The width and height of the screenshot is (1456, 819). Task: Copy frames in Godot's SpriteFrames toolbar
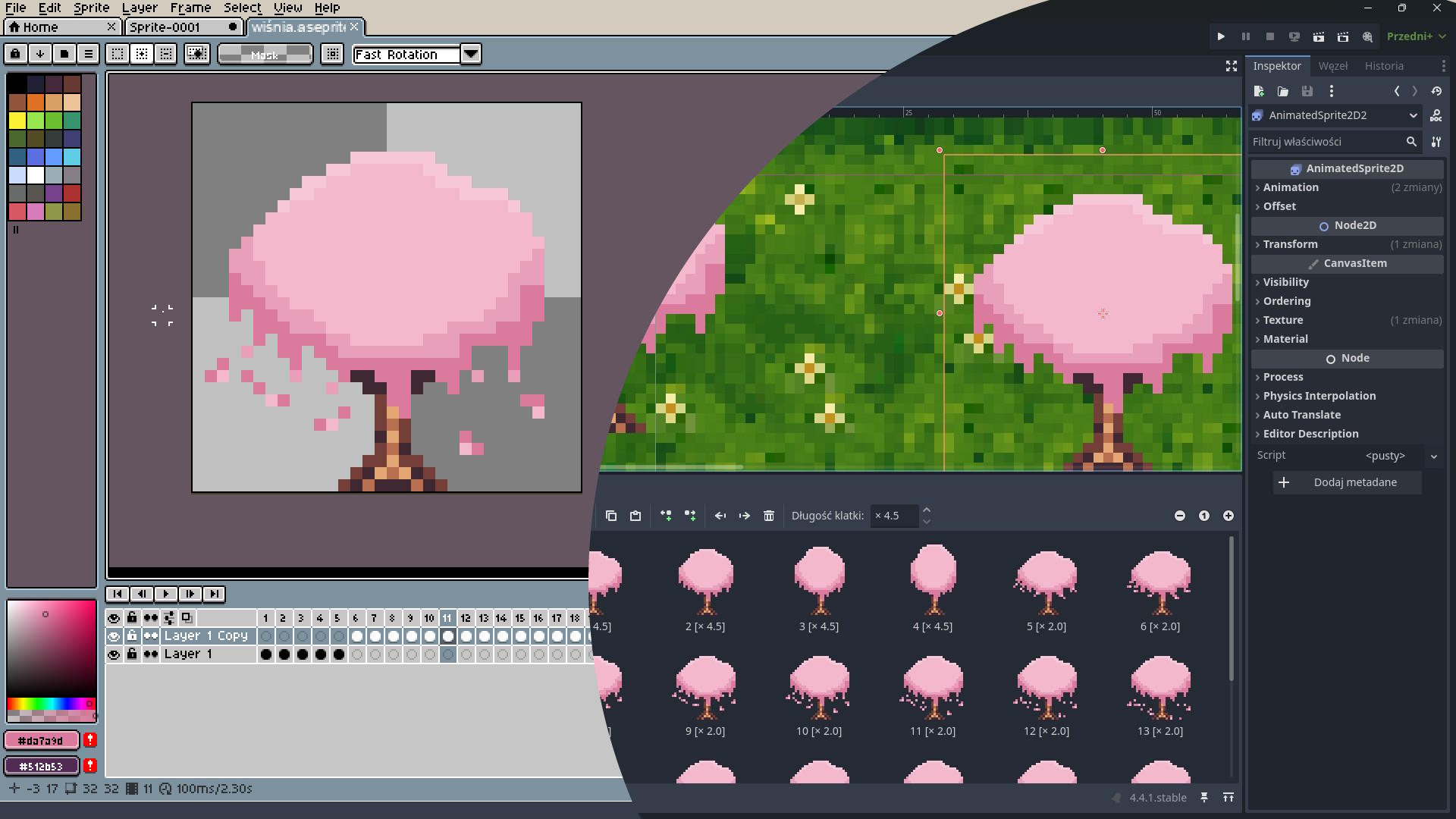[611, 516]
